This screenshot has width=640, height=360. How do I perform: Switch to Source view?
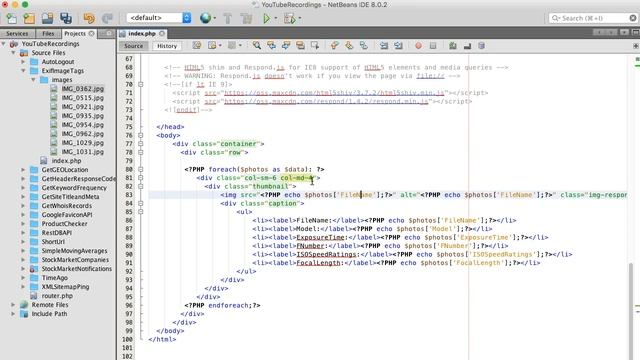[x=133, y=46]
